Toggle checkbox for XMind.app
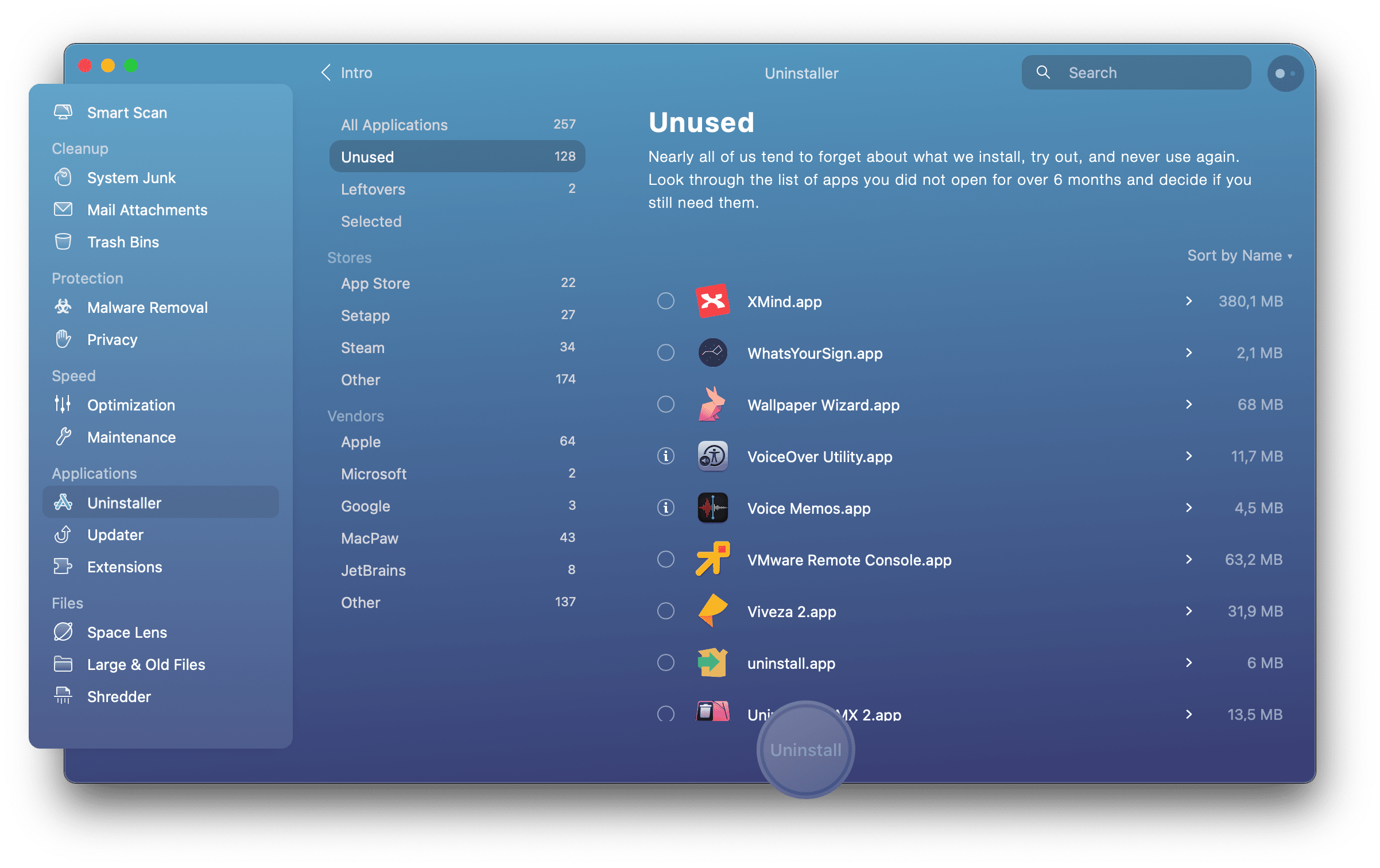Image resolution: width=1380 pixels, height=868 pixels. coord(666,300)
